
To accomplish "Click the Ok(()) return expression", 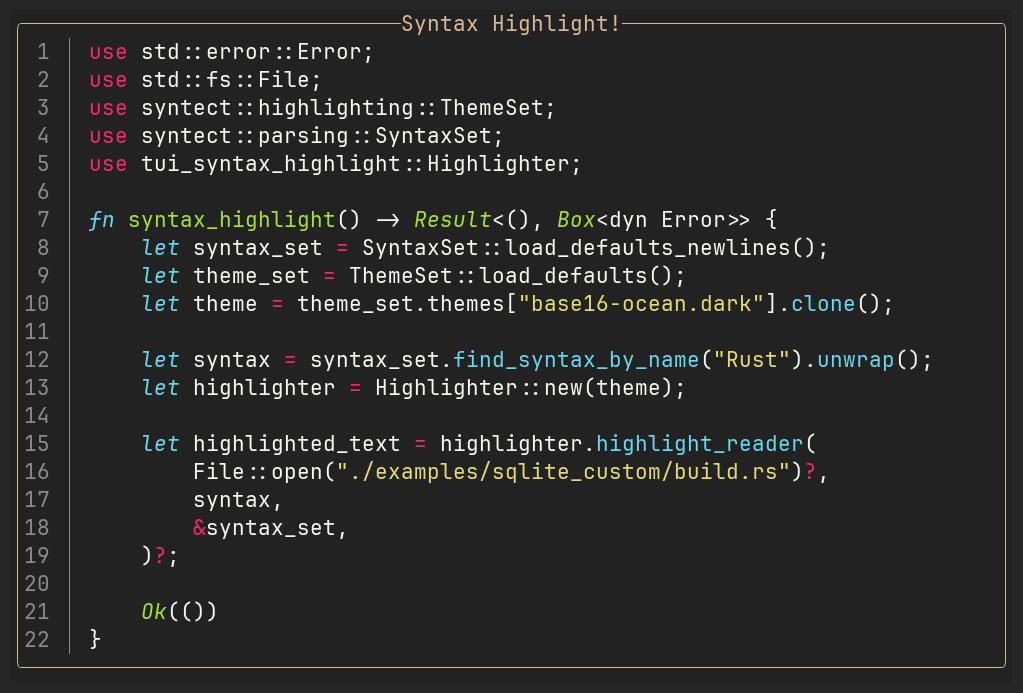I will (179, 611).
